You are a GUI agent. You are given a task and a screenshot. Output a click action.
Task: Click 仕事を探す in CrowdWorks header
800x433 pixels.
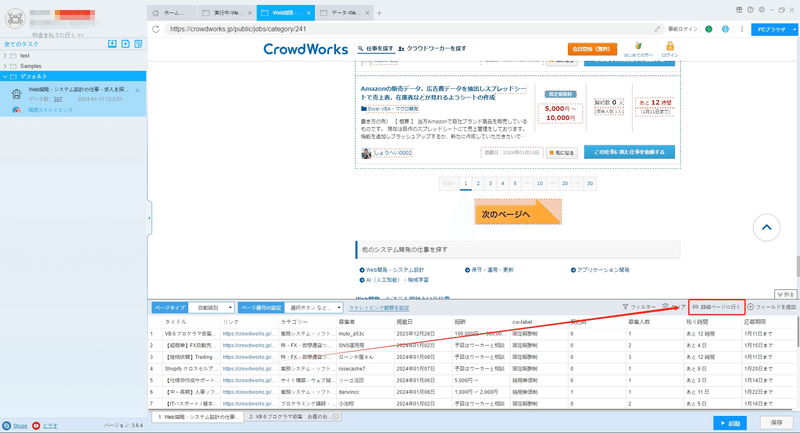[376, 48]
